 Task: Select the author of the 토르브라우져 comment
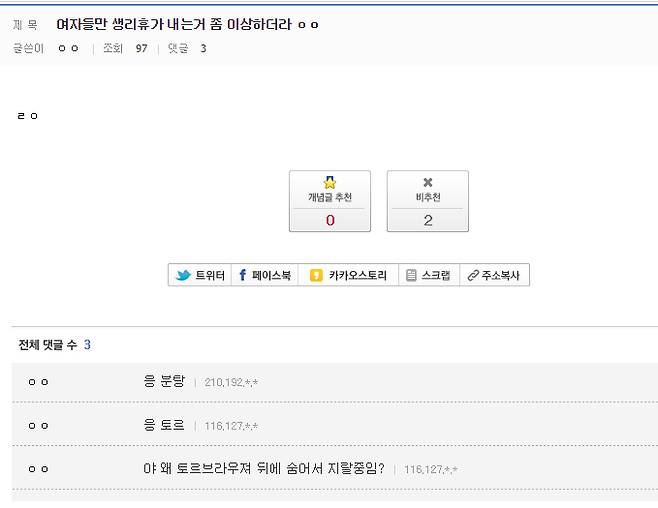[x=38, y=468]
